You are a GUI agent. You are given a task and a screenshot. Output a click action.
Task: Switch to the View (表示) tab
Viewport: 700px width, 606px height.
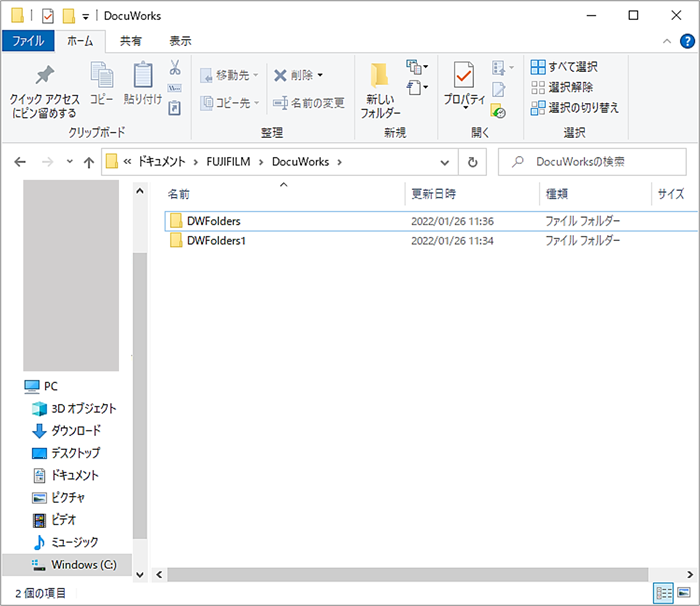(180, 41)
